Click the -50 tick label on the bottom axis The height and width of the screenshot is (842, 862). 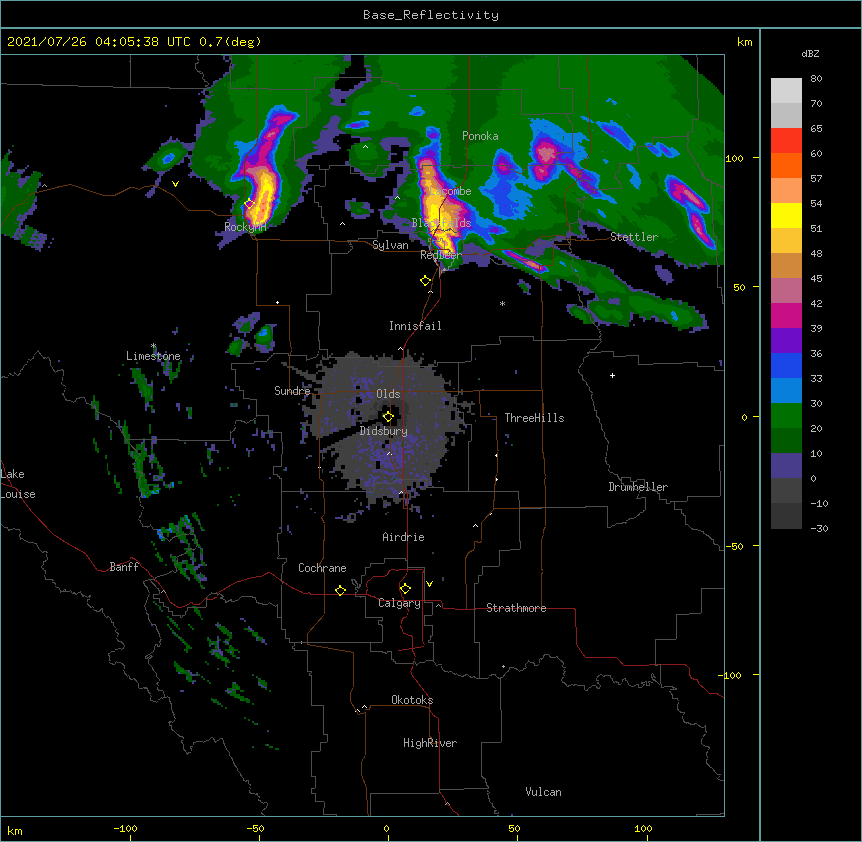tap(255, 828)
